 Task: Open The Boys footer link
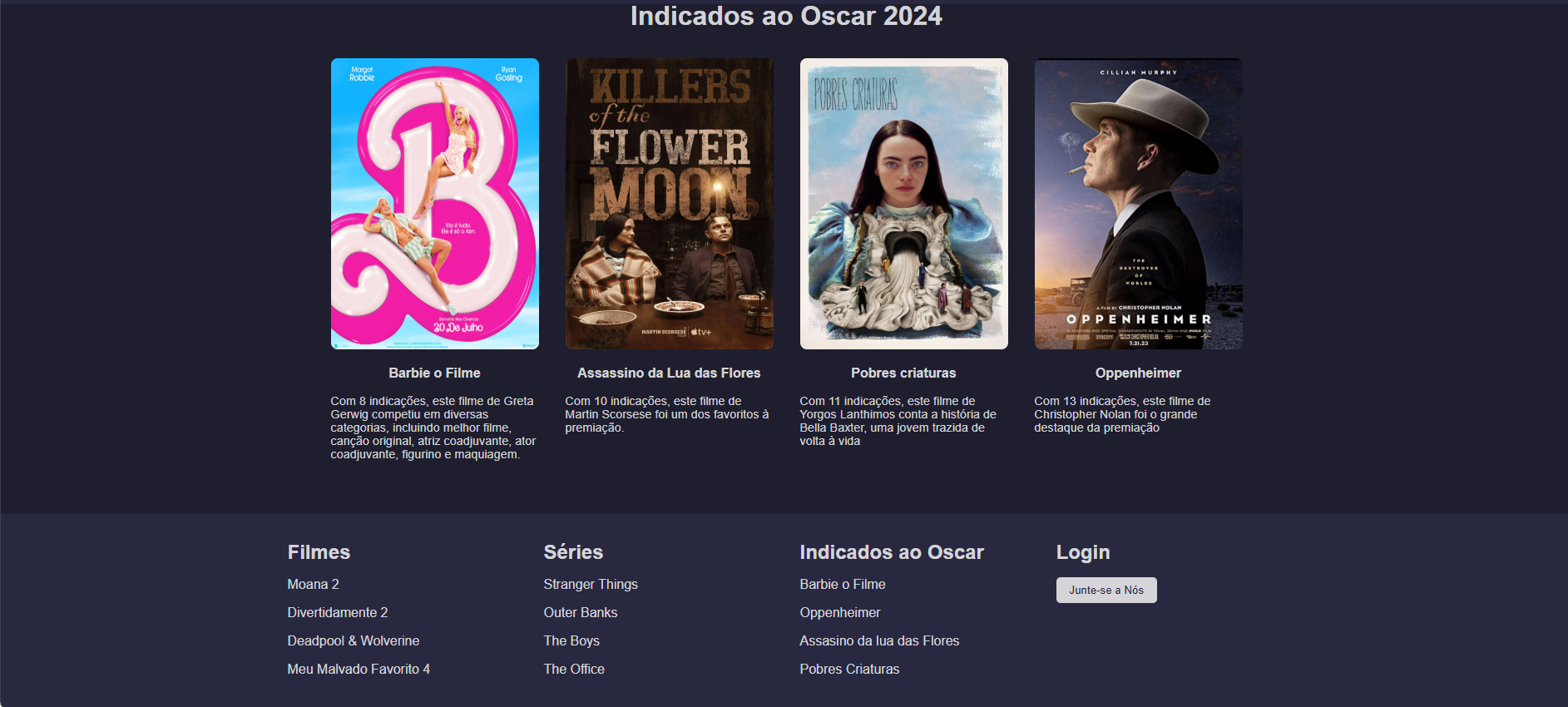(571, 640)
